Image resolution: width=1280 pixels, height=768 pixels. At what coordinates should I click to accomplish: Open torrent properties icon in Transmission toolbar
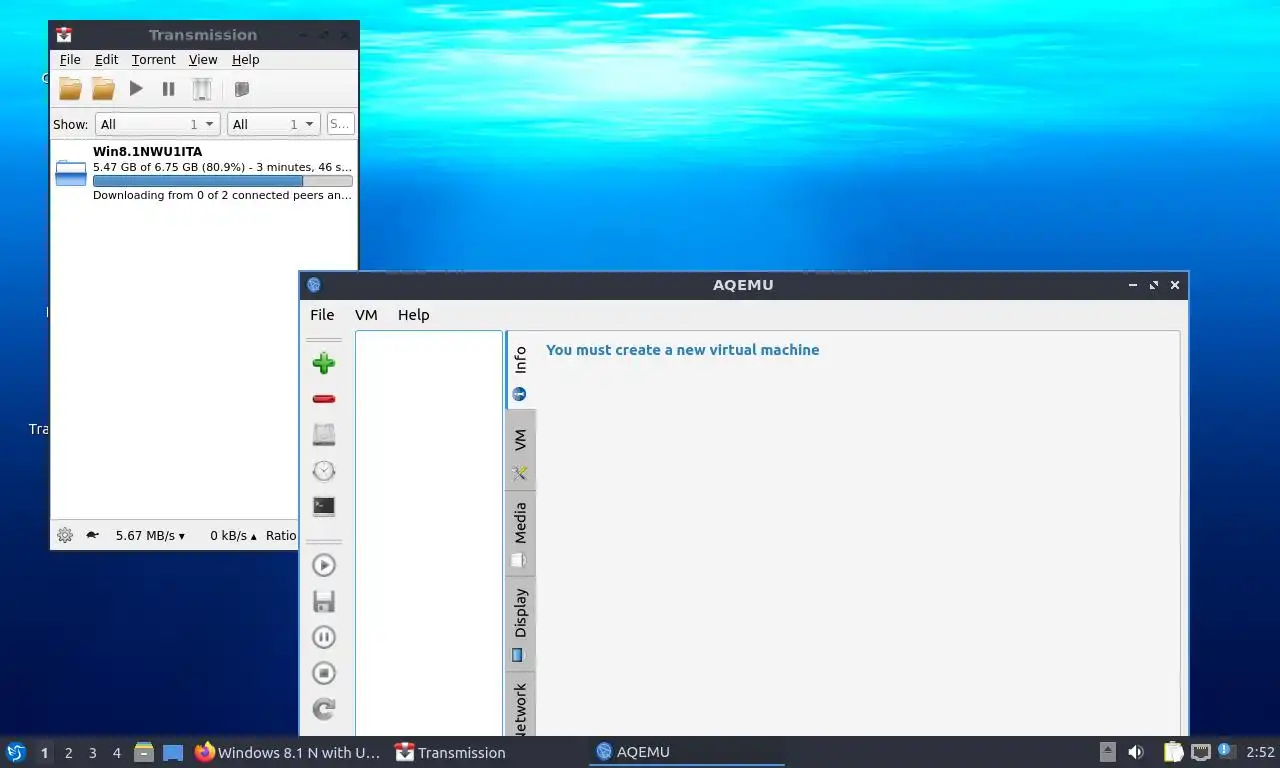[241, 89]
